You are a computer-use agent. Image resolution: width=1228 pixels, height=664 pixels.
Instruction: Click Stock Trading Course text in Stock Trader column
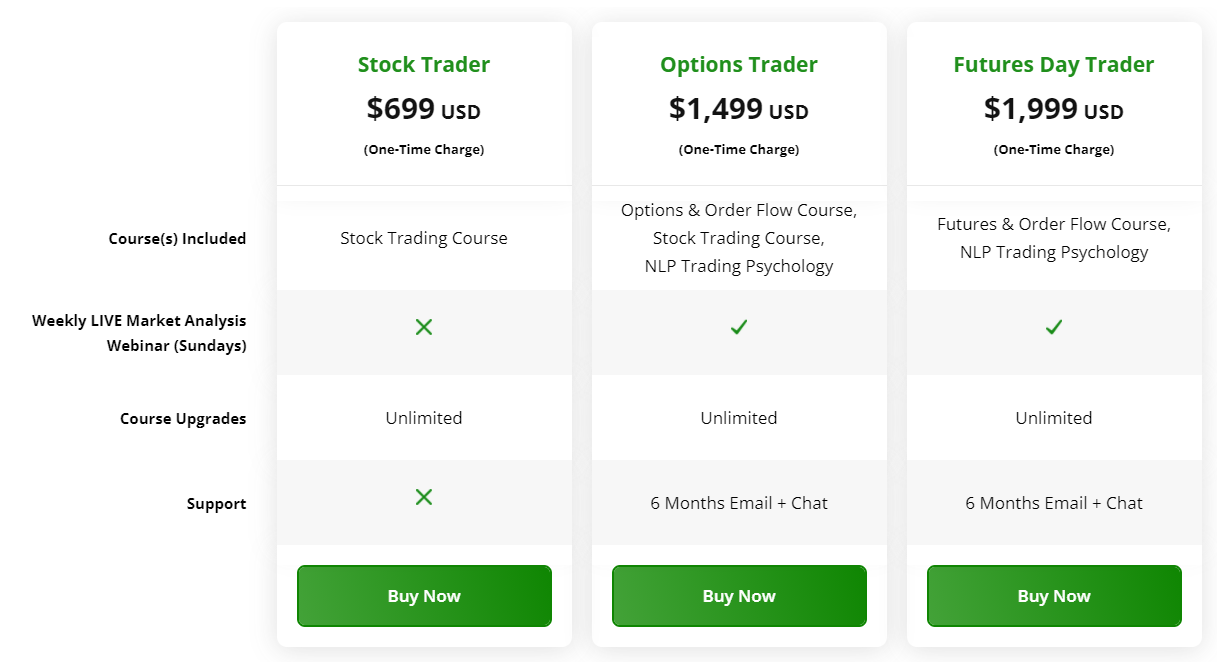click(x=424, y=238)
